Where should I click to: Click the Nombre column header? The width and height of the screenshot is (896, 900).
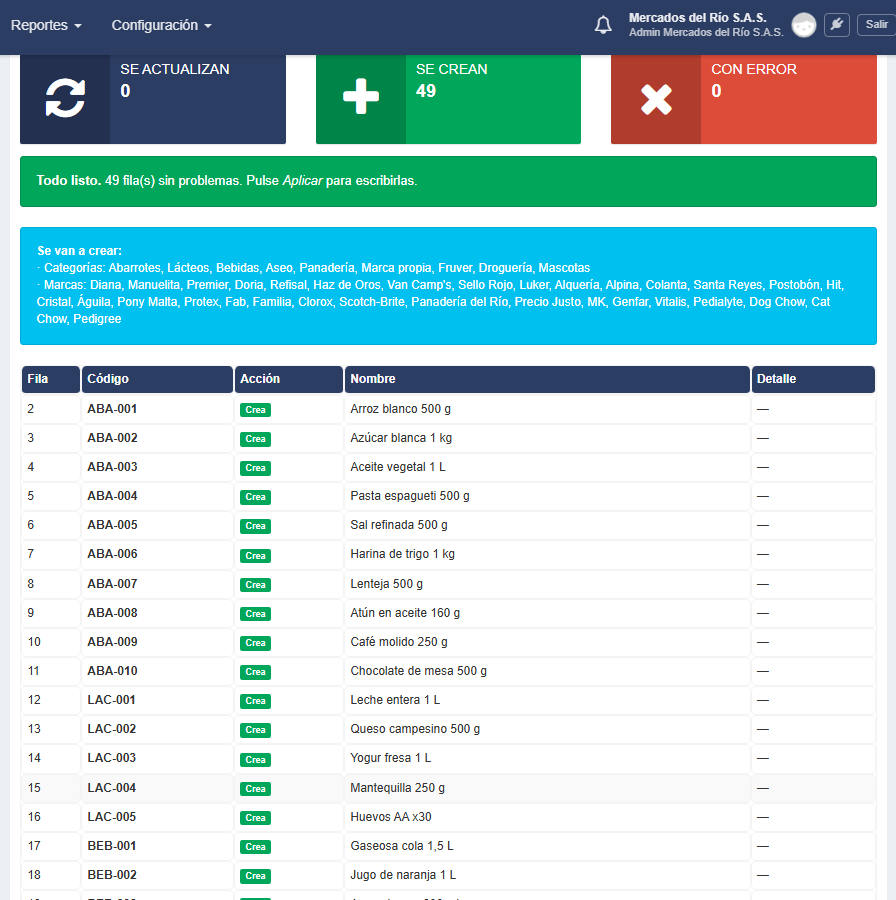click(x=547, y=379)
